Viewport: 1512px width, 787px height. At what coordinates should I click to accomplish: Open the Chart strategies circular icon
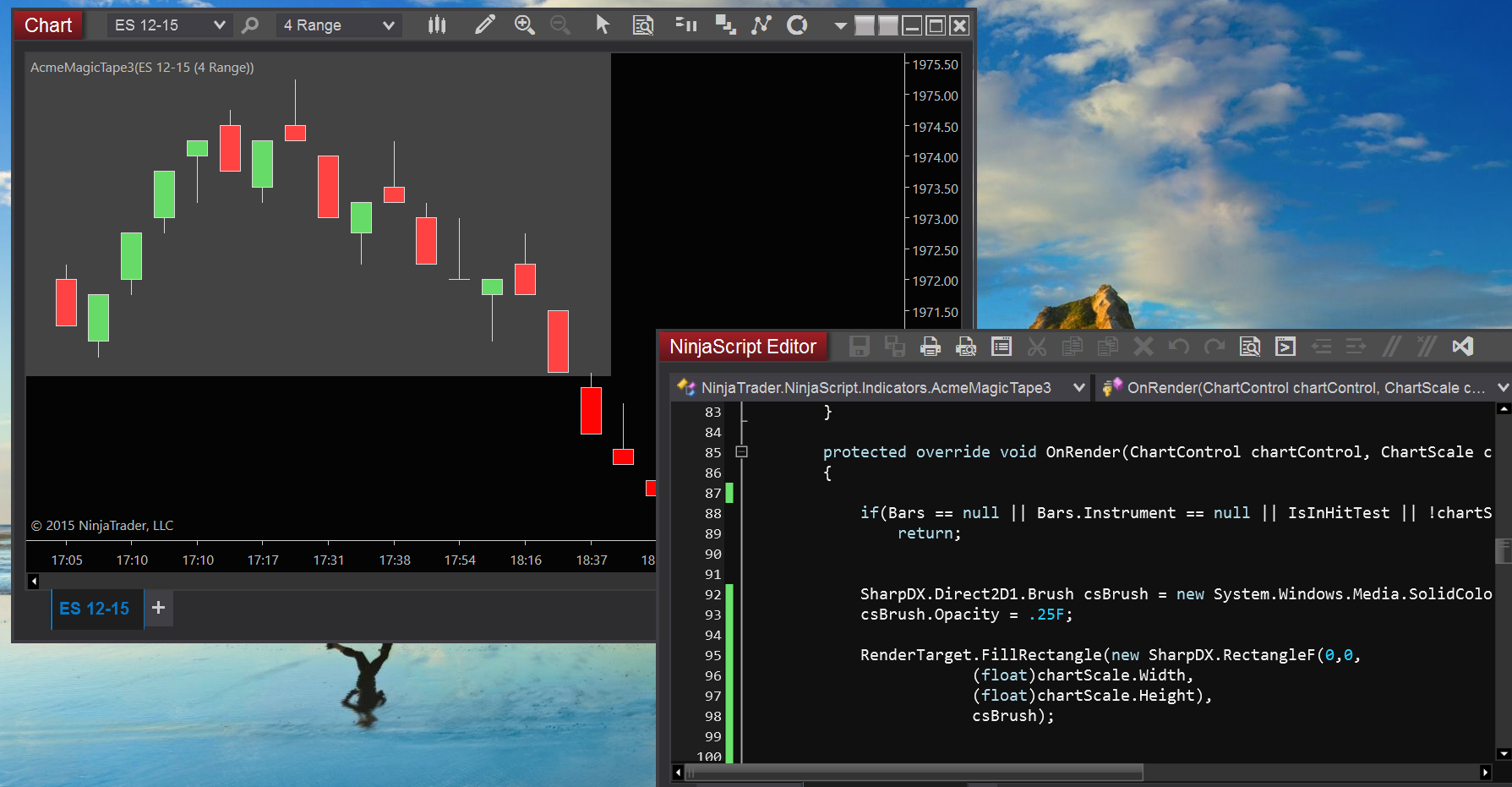797,25
